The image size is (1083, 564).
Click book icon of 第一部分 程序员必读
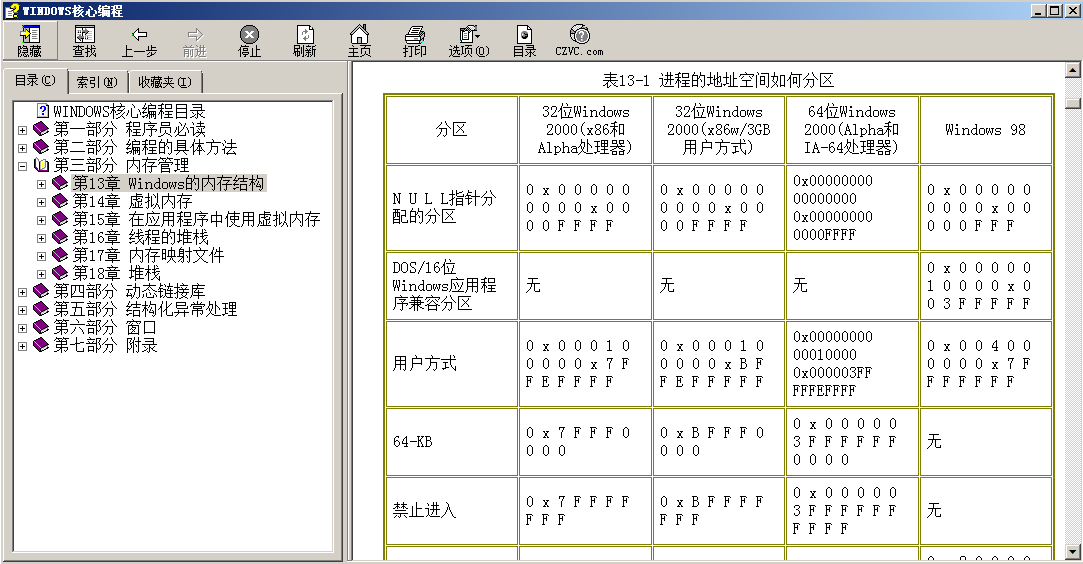(41, 129)
